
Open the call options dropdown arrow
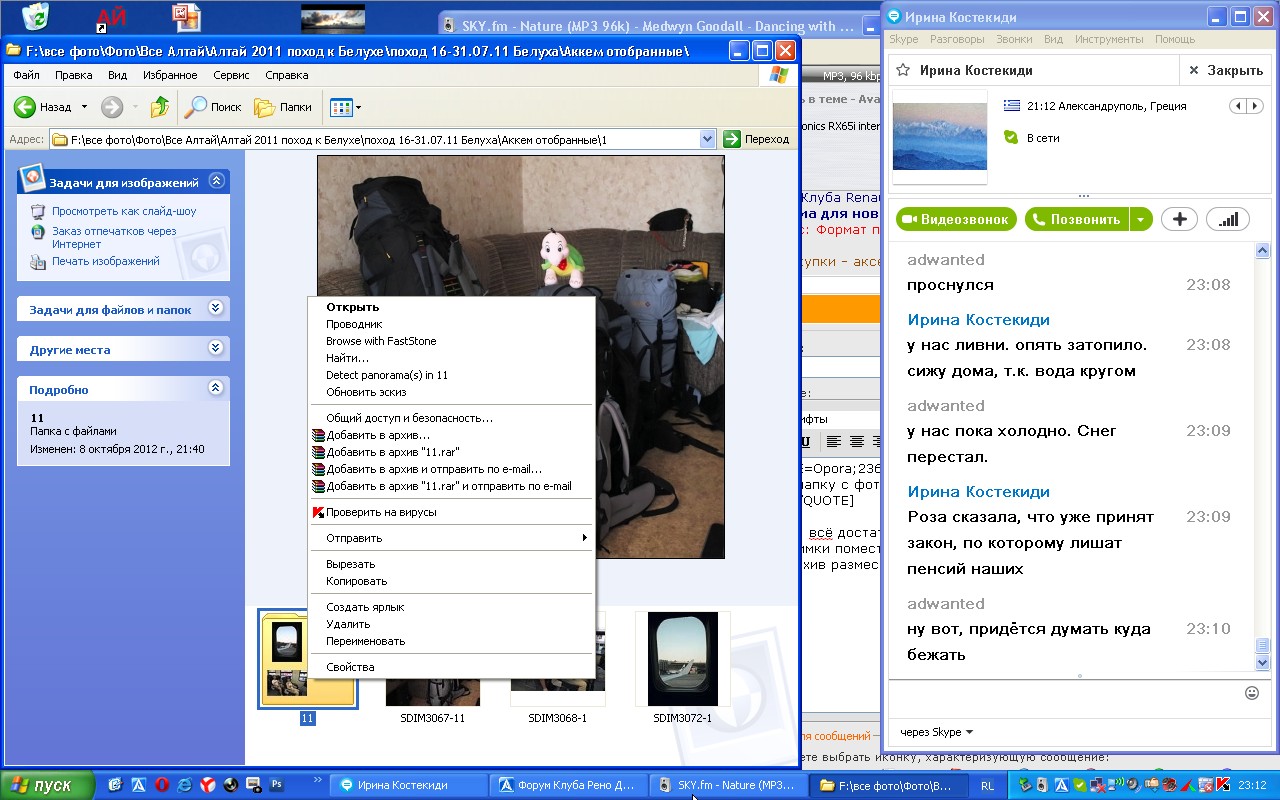(1141, 219)
